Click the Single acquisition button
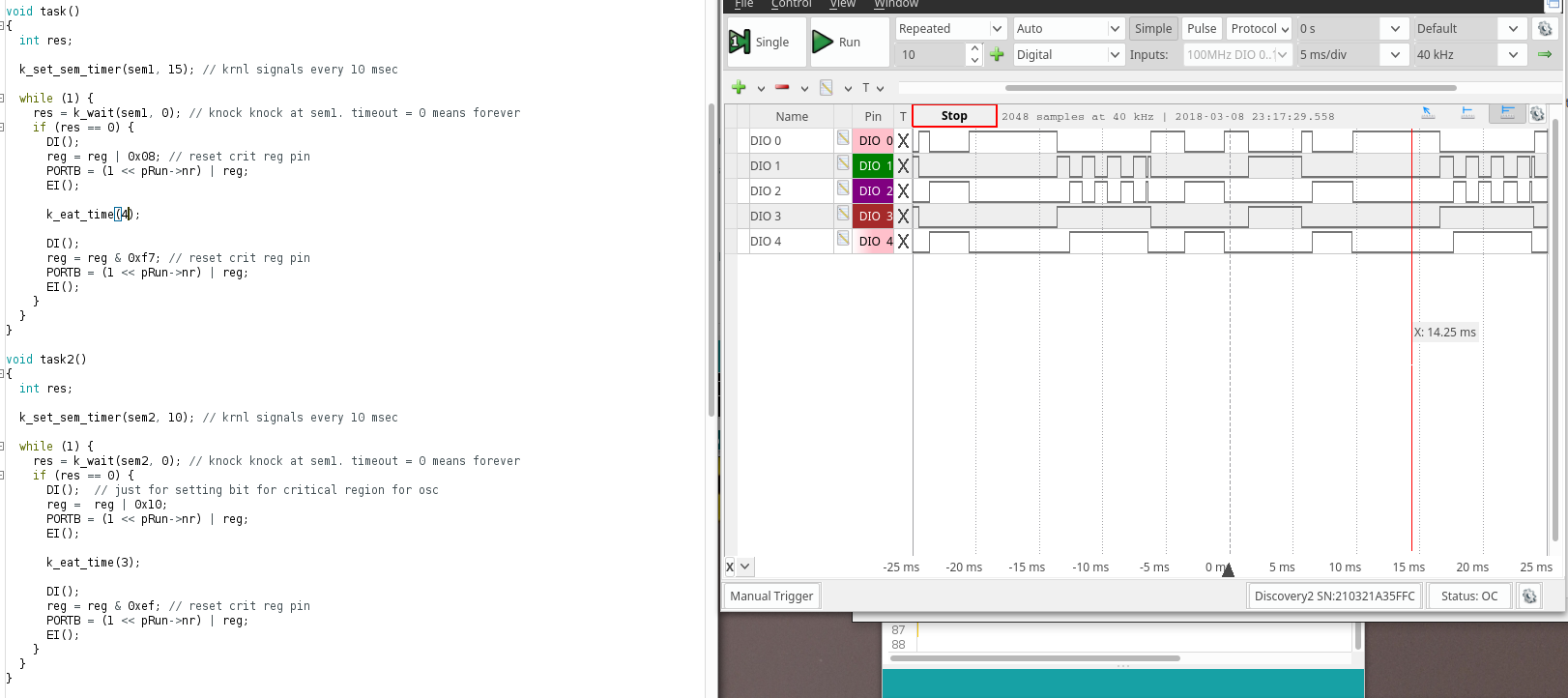 coord(760,43)
